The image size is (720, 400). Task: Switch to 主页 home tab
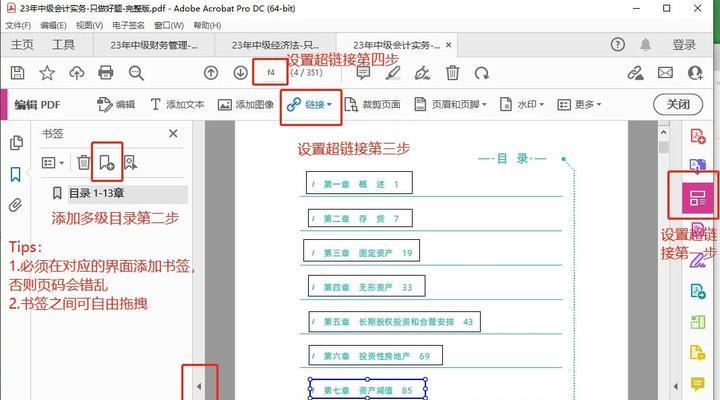pyautogui.click(x=22, y=45)
